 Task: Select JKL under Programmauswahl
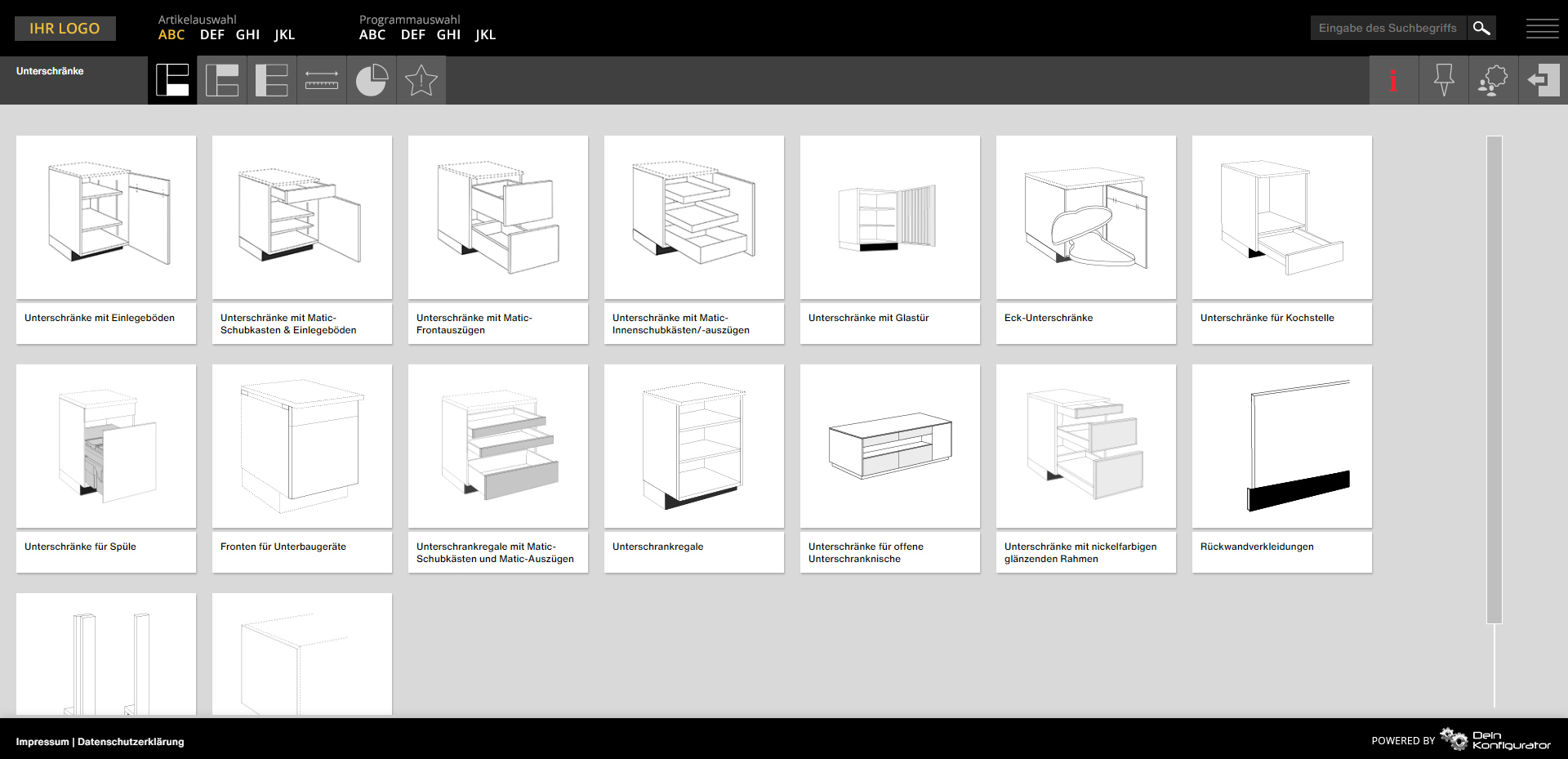(485, 35)
